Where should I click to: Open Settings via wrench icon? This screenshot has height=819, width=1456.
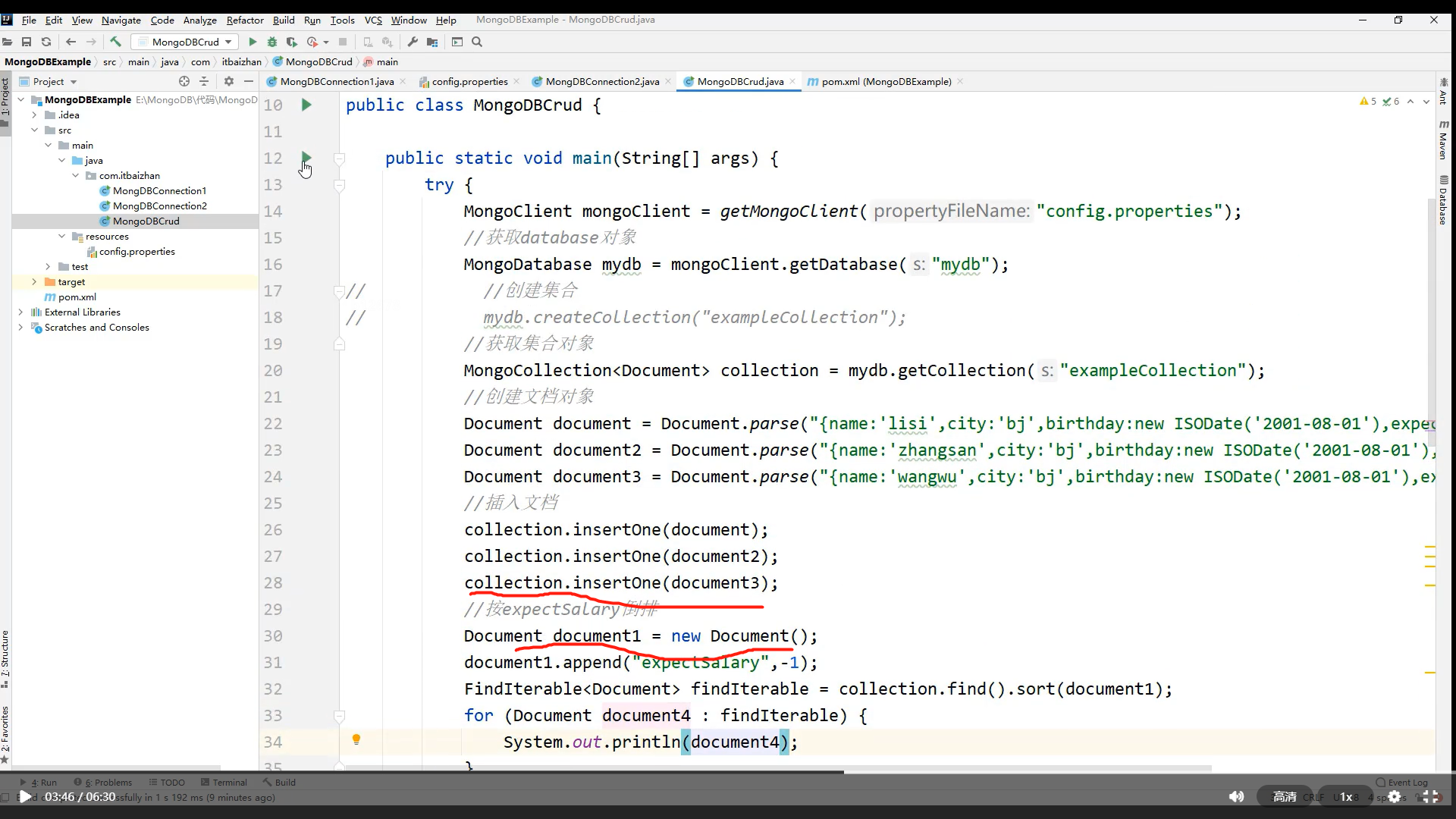[413, 42]
